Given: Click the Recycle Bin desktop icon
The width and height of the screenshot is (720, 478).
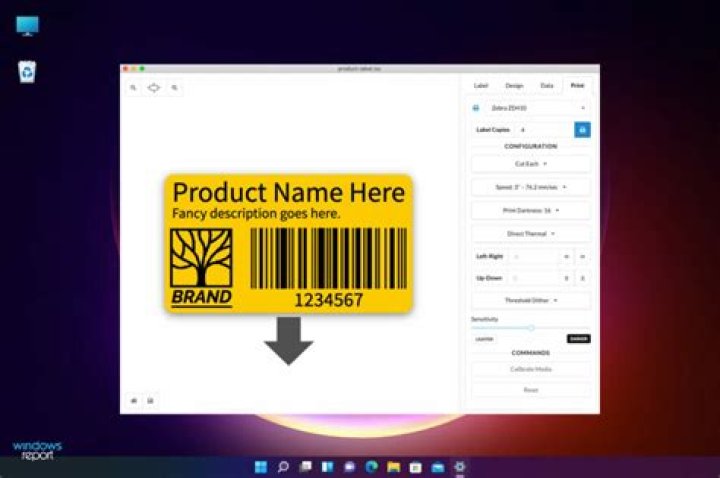Looking at the screenshot, I should 27,72.
